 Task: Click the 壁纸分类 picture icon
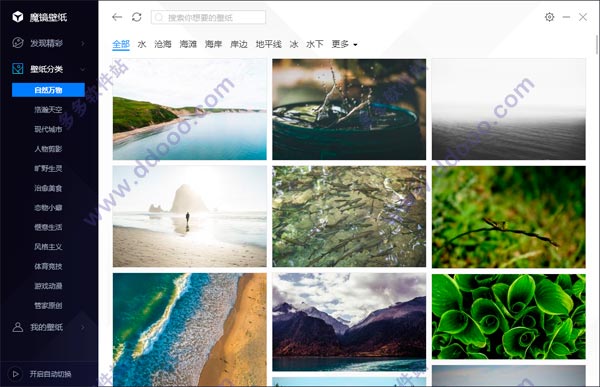pyautogui.click(x=18, y=69)
